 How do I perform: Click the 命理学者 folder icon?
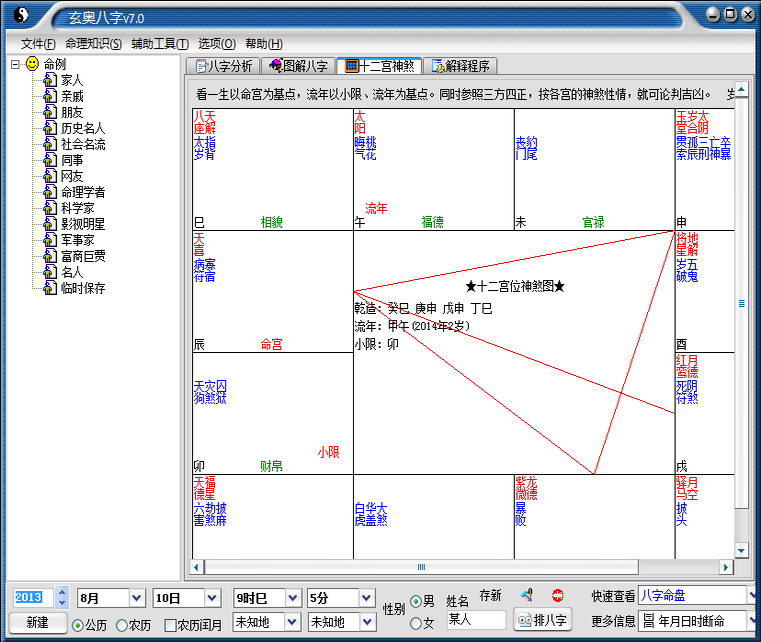point(50,192)
